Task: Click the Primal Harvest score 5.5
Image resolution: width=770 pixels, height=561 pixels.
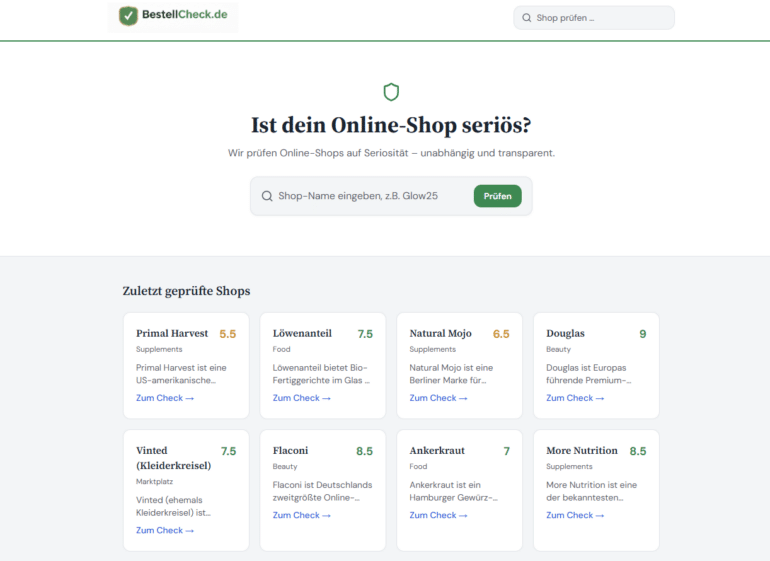Action: 228,334
